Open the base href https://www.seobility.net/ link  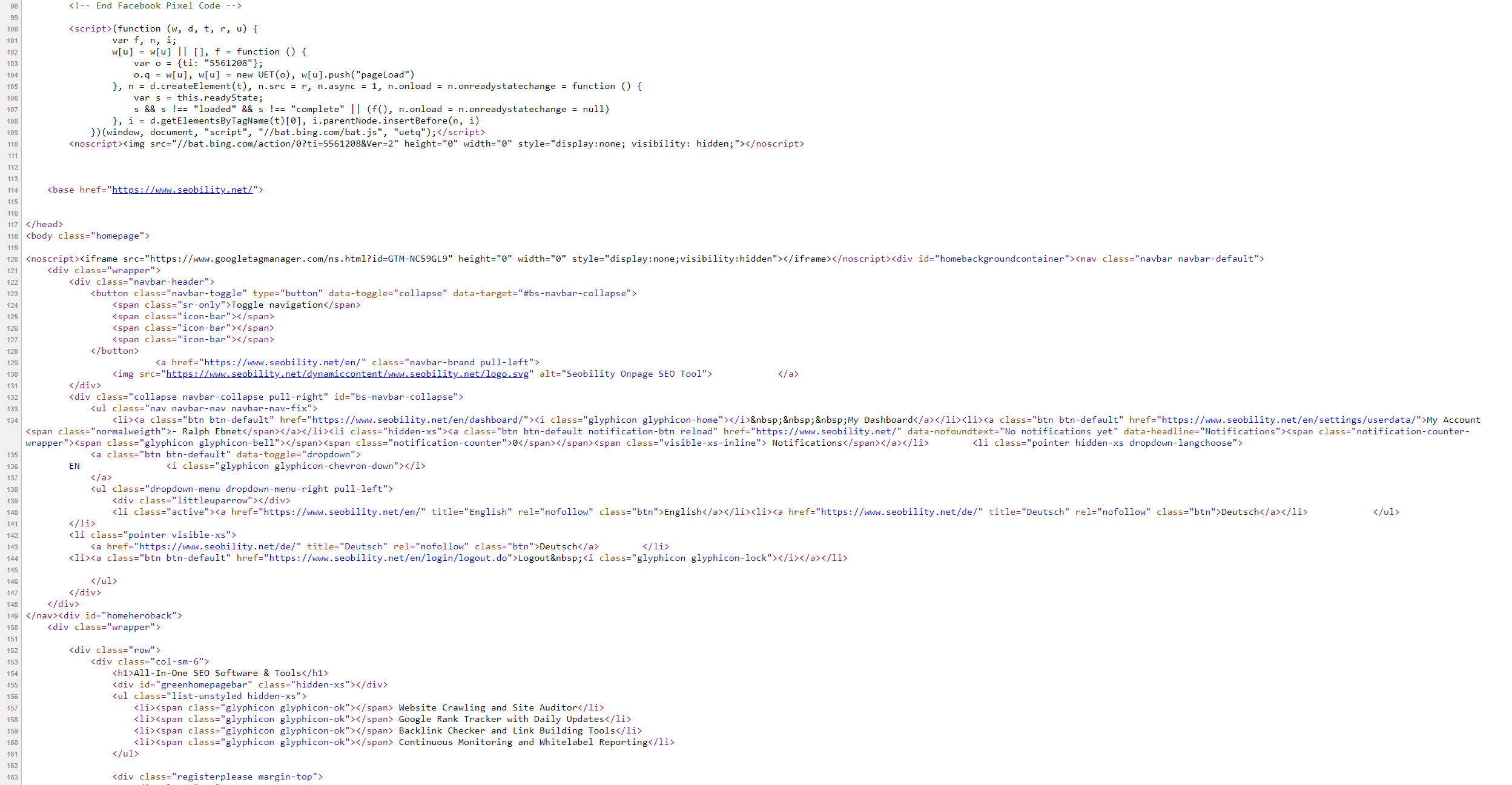click(x=182, y=190)
